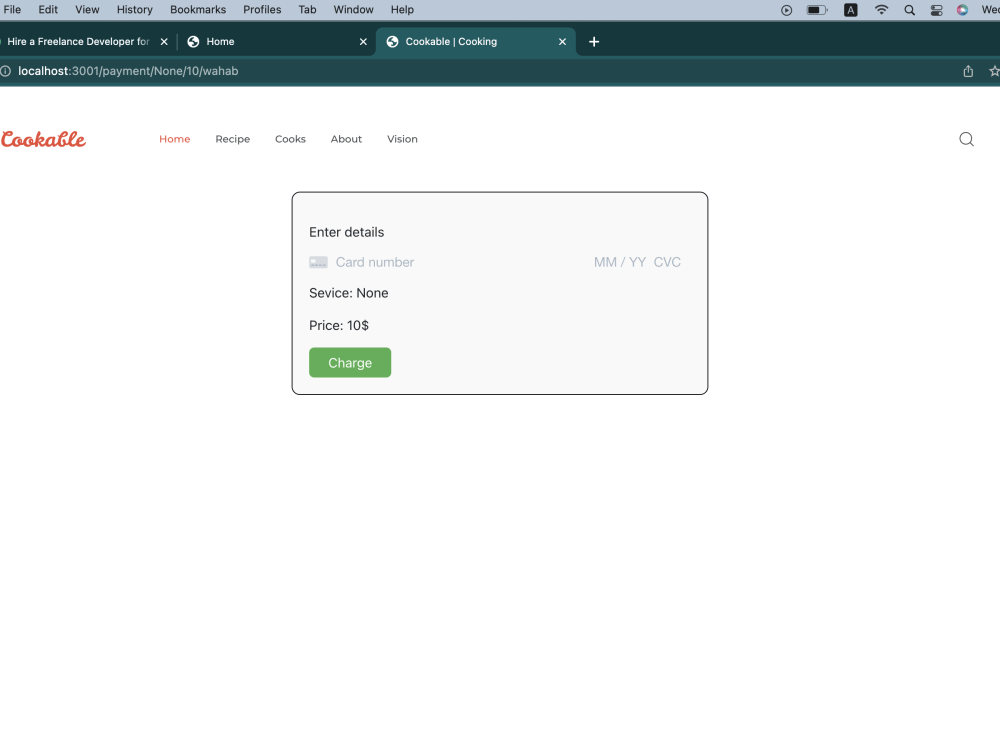Visit the About nav link
This screenshot has height=750, width=1000.
[346, 139]
